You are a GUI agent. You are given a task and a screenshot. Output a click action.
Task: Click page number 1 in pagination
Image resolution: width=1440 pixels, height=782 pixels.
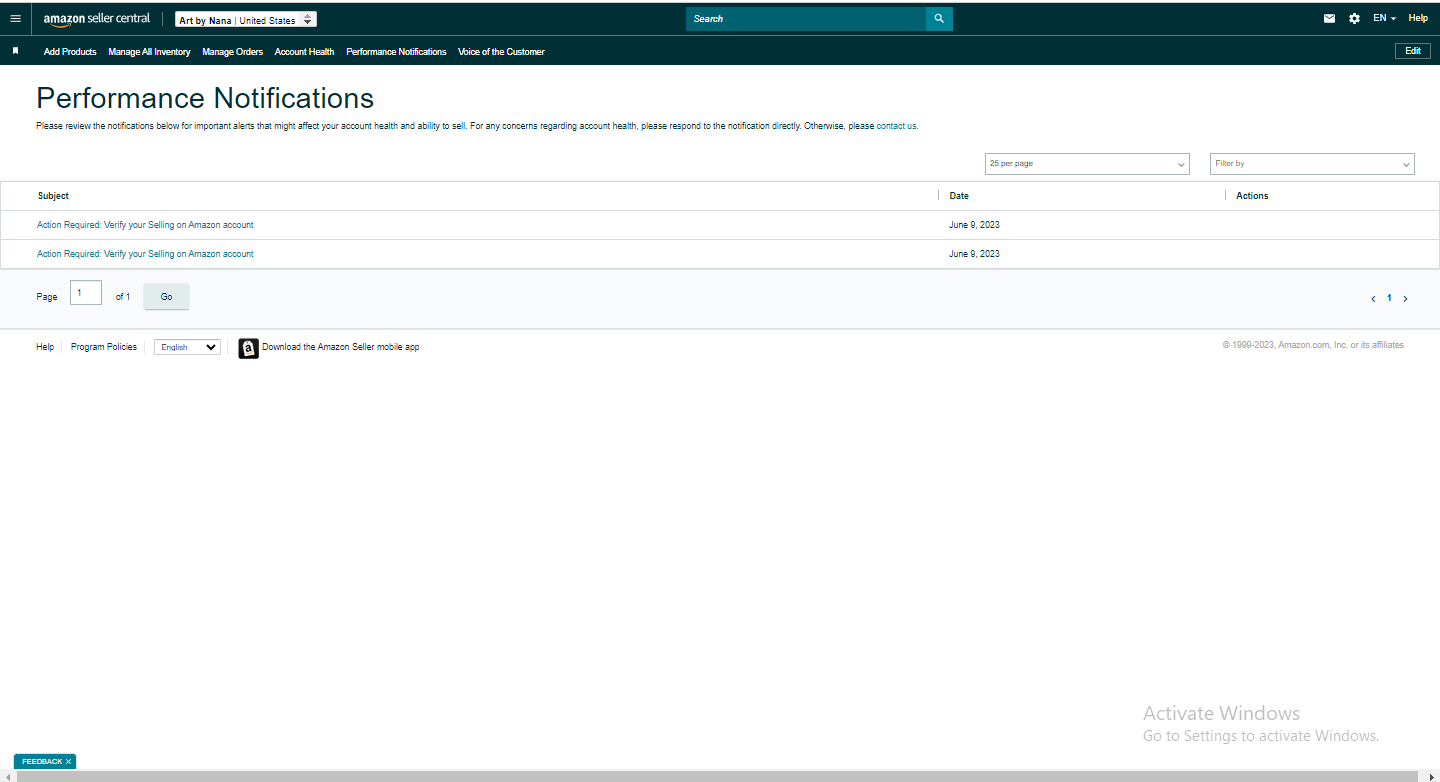click(x=1389, y=298)
